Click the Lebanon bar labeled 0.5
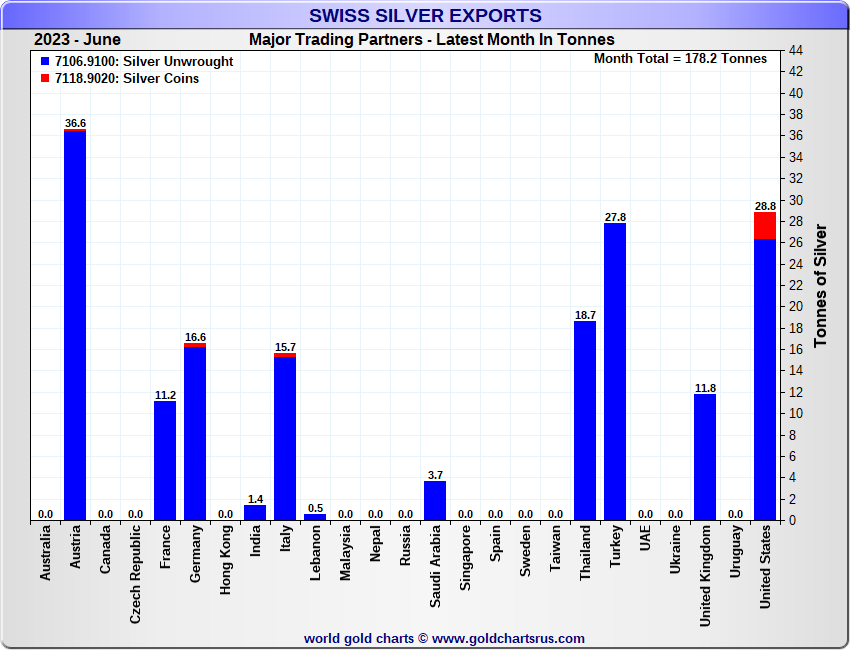This screenshot has width=850, height=650. 315,517
